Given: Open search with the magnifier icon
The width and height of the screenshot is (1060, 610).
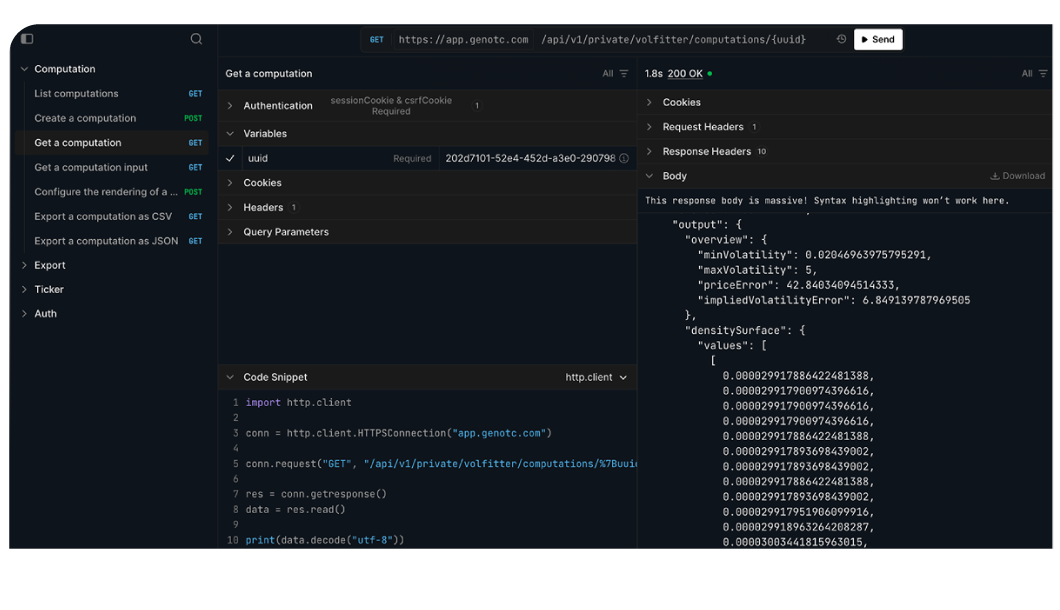Looking at the screenshot, I should tap(196, 39).
